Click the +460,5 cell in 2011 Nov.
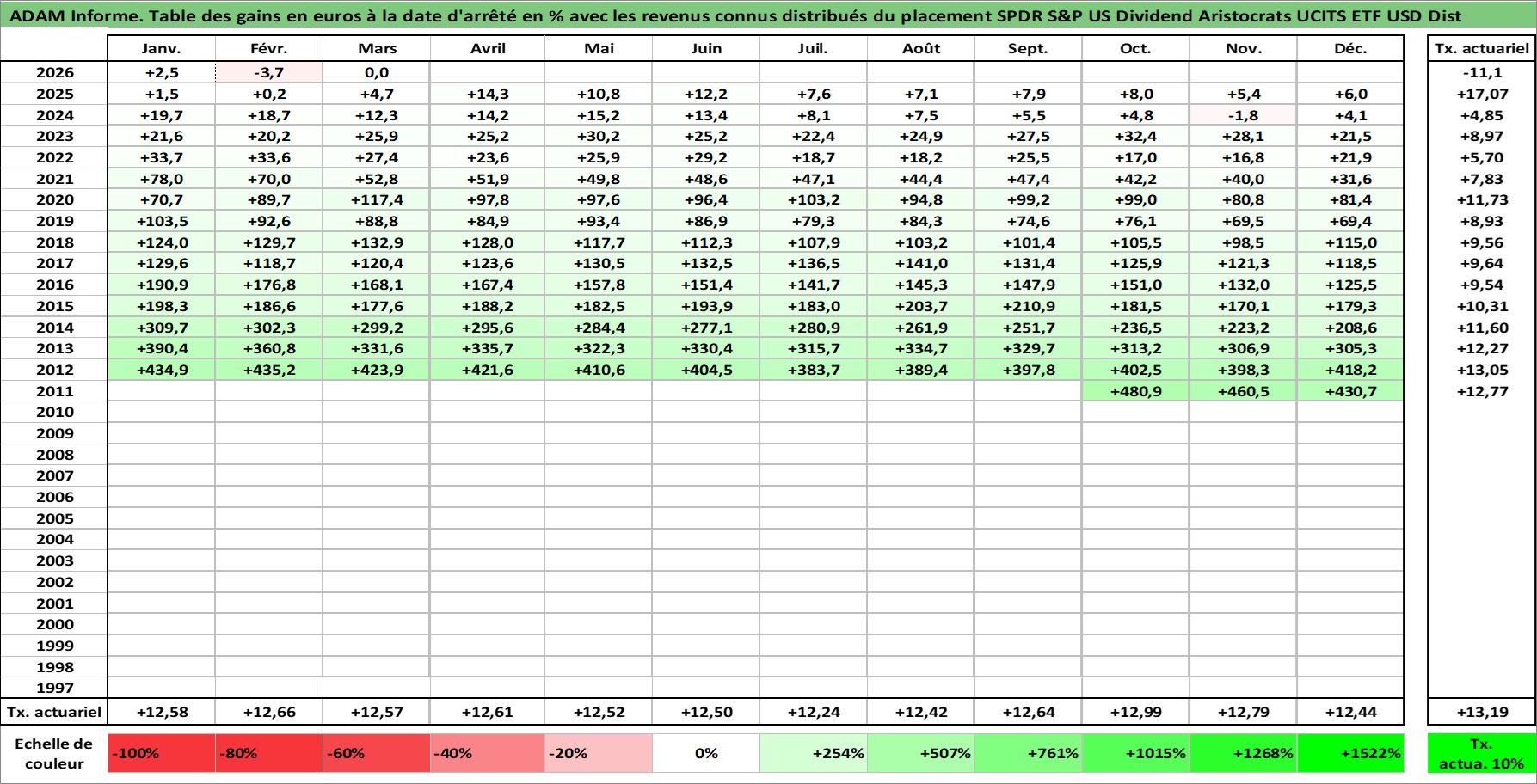Image resolution: width=1537 pixels, height=784 pixels. point(1244,391)
